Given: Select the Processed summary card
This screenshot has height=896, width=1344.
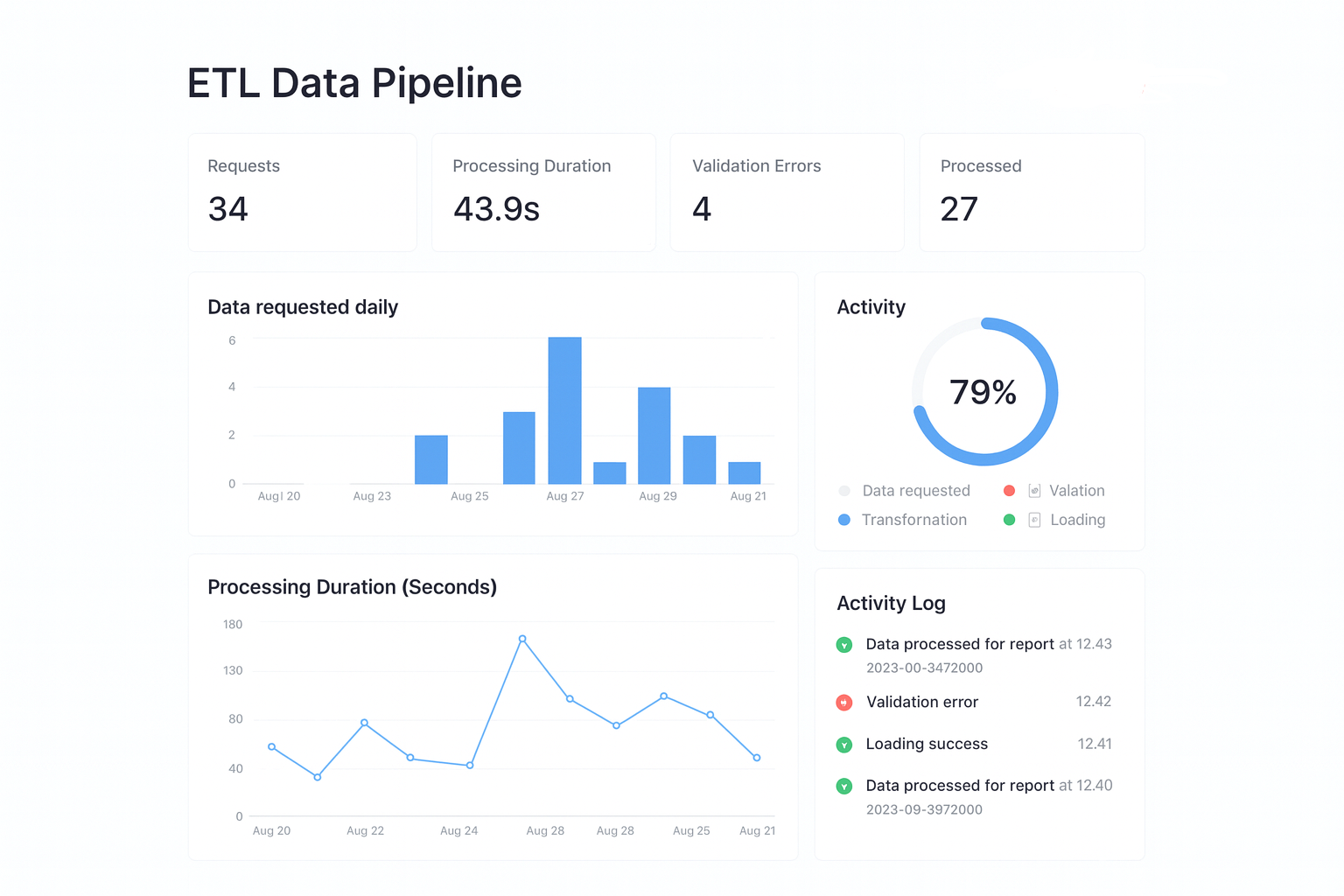Looking at the screenshot, I should point(1032,192).
